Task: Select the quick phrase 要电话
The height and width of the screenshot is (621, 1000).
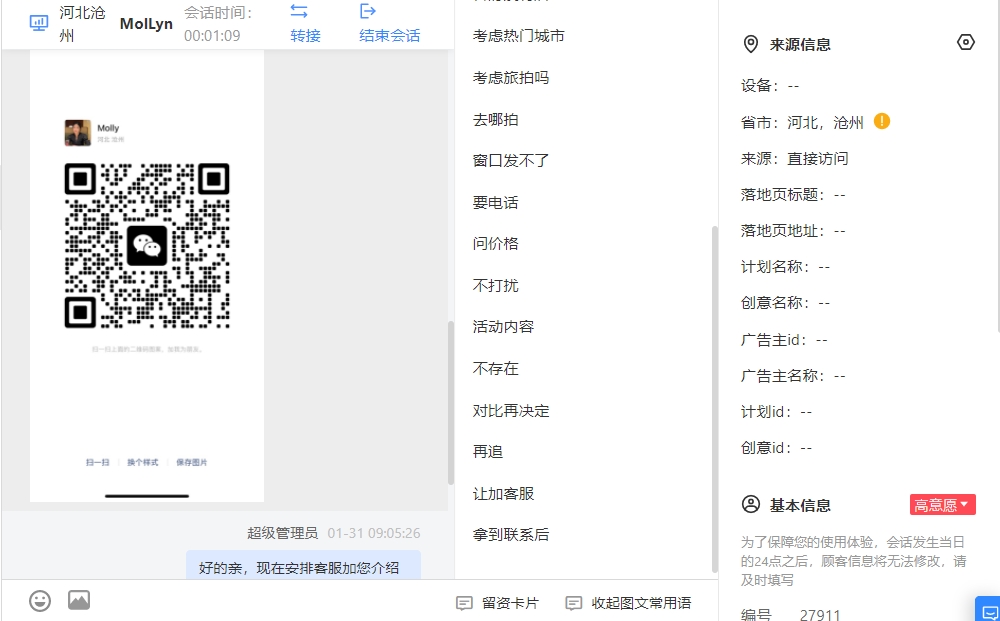Action: (x=496, y=203)
